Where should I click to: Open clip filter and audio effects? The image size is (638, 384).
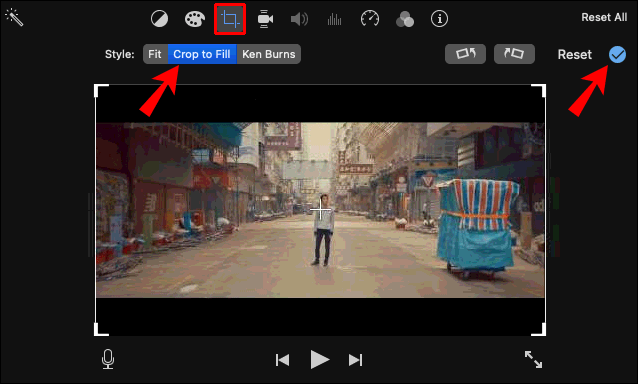pos(405,19)
